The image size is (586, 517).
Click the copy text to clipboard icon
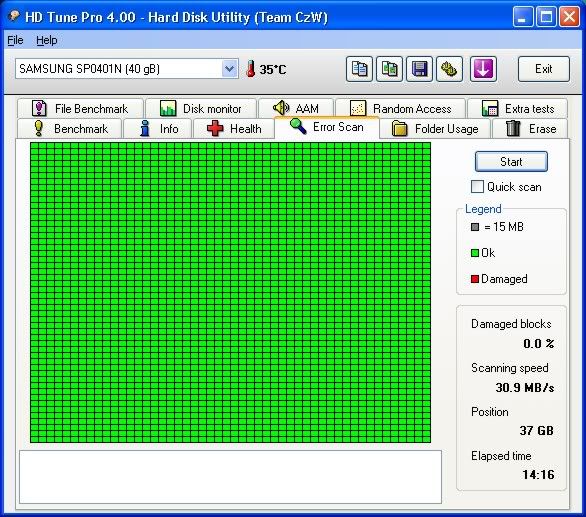pos(359,69)
